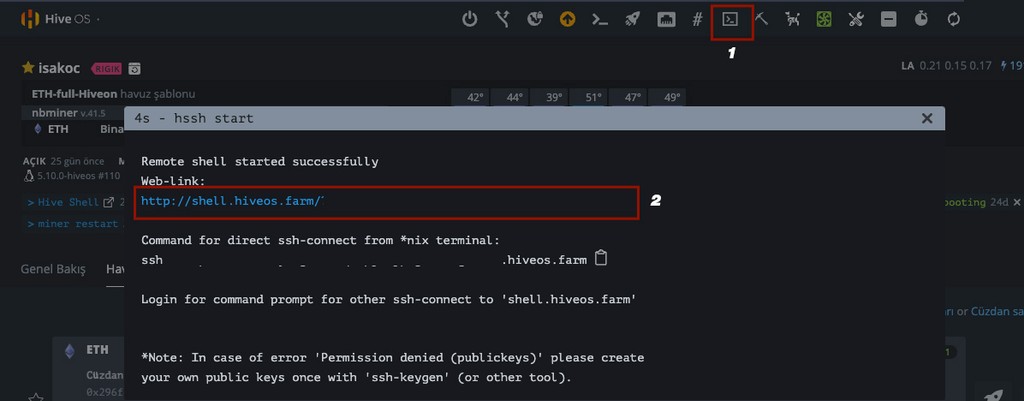
Task: Click the refresh arrows icon
Action: (x=953, y=19)
